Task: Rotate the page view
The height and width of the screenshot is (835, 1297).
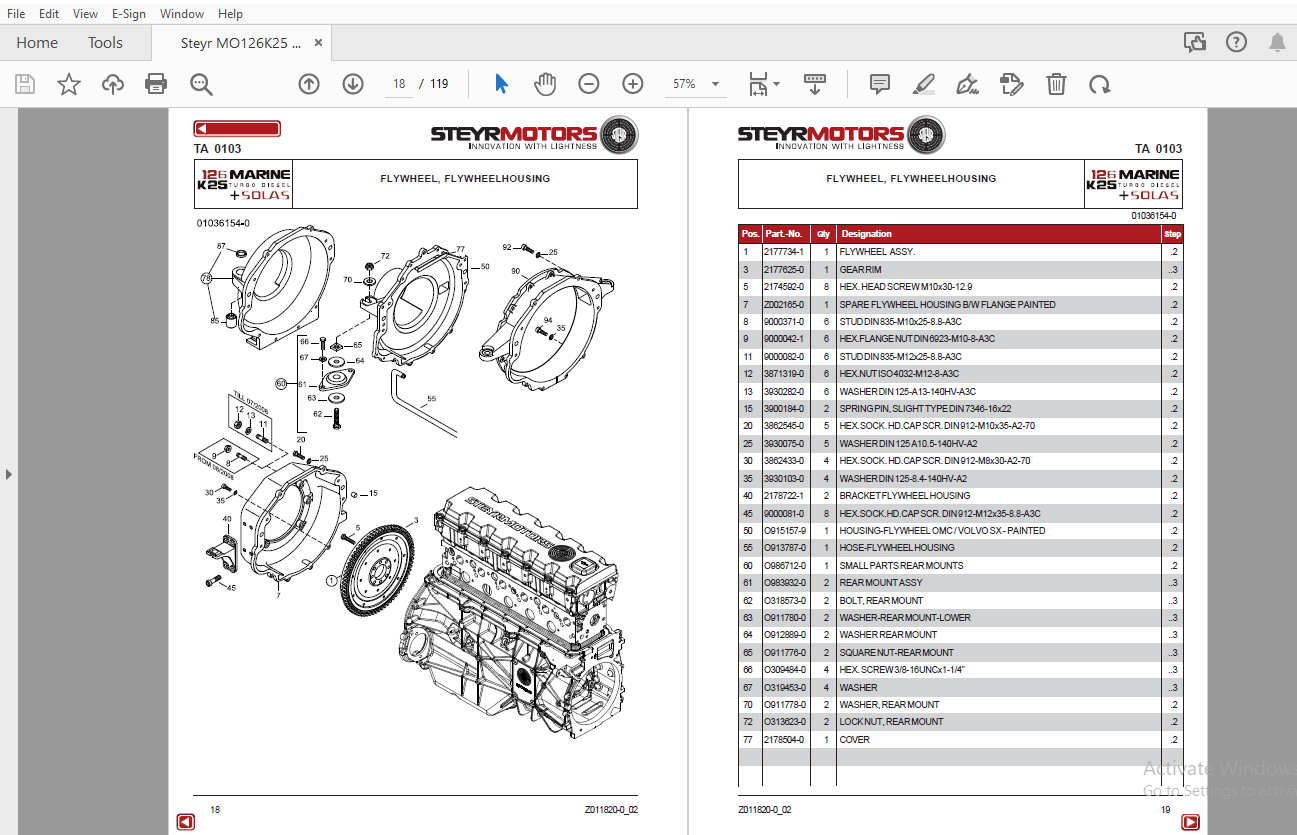Action: [x=1100, y=84]
